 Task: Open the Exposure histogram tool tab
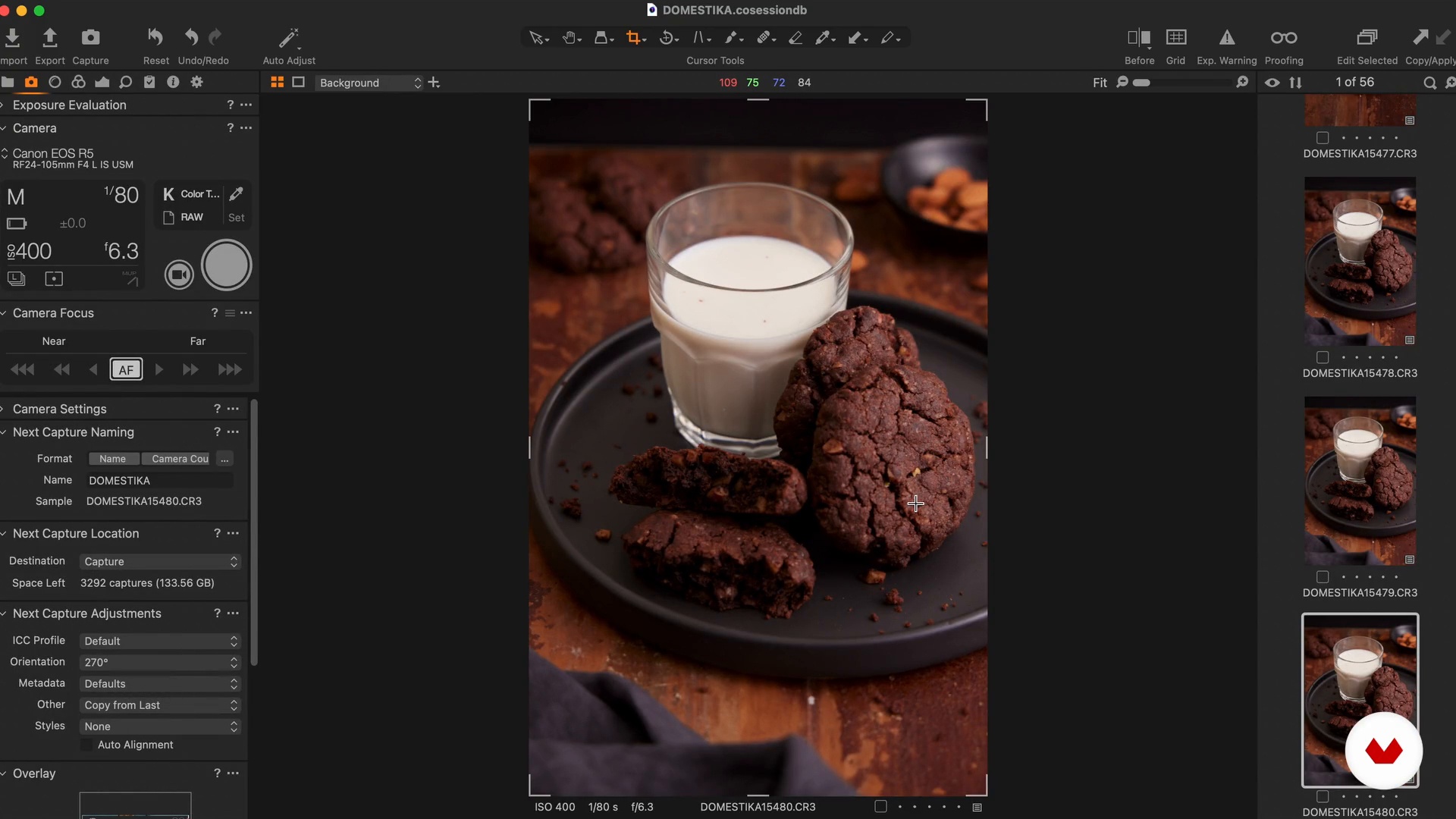point(102,82)
